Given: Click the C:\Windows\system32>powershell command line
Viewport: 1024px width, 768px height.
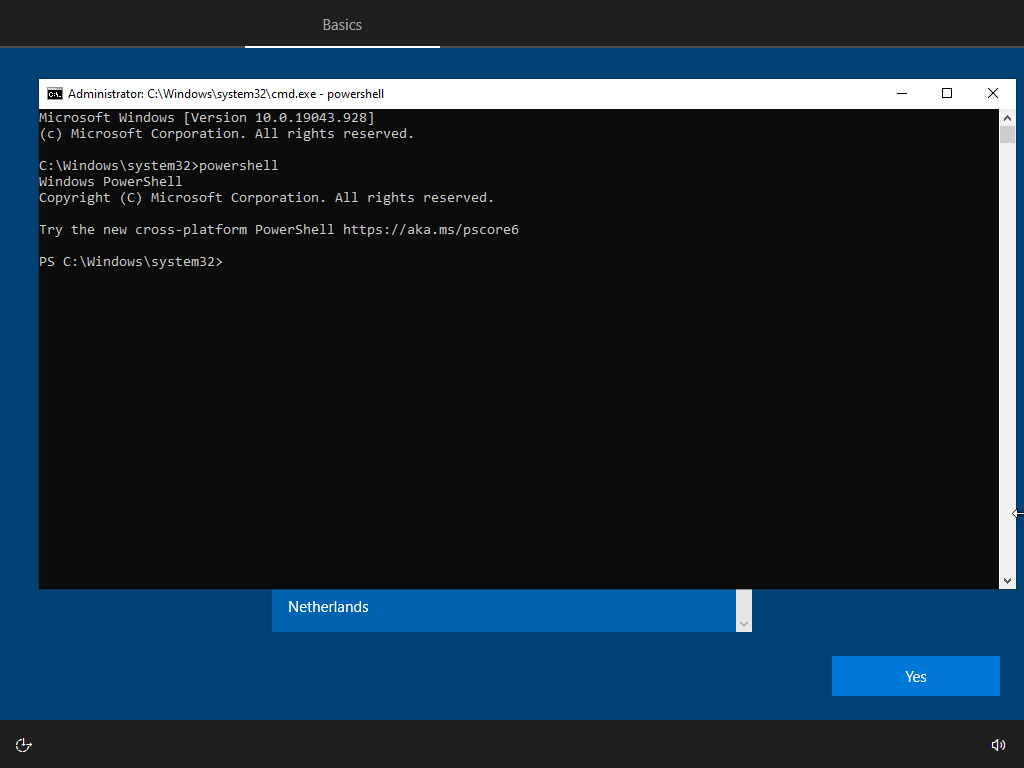Looking at the screenshot, I should pos(159,166).
